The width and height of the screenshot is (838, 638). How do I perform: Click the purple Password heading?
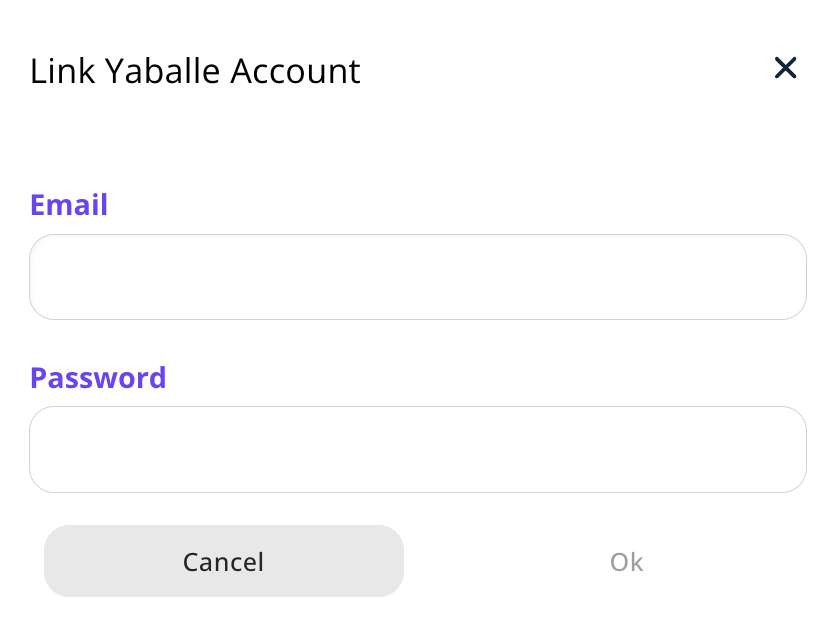point(98,378)
